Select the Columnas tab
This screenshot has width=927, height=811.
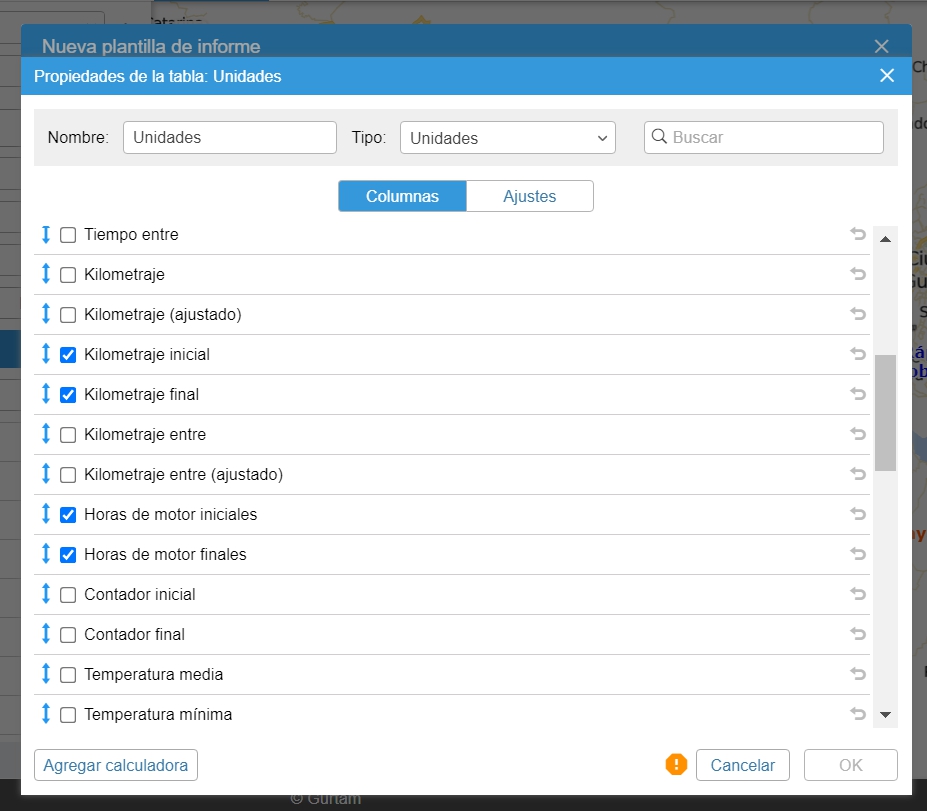click(x=402, y=196)
